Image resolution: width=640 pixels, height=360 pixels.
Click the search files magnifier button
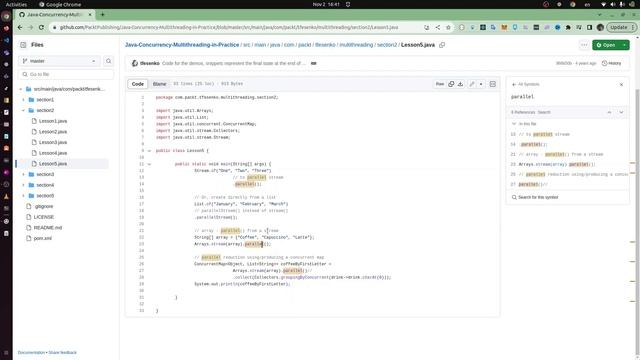click(x=109, y=61)
